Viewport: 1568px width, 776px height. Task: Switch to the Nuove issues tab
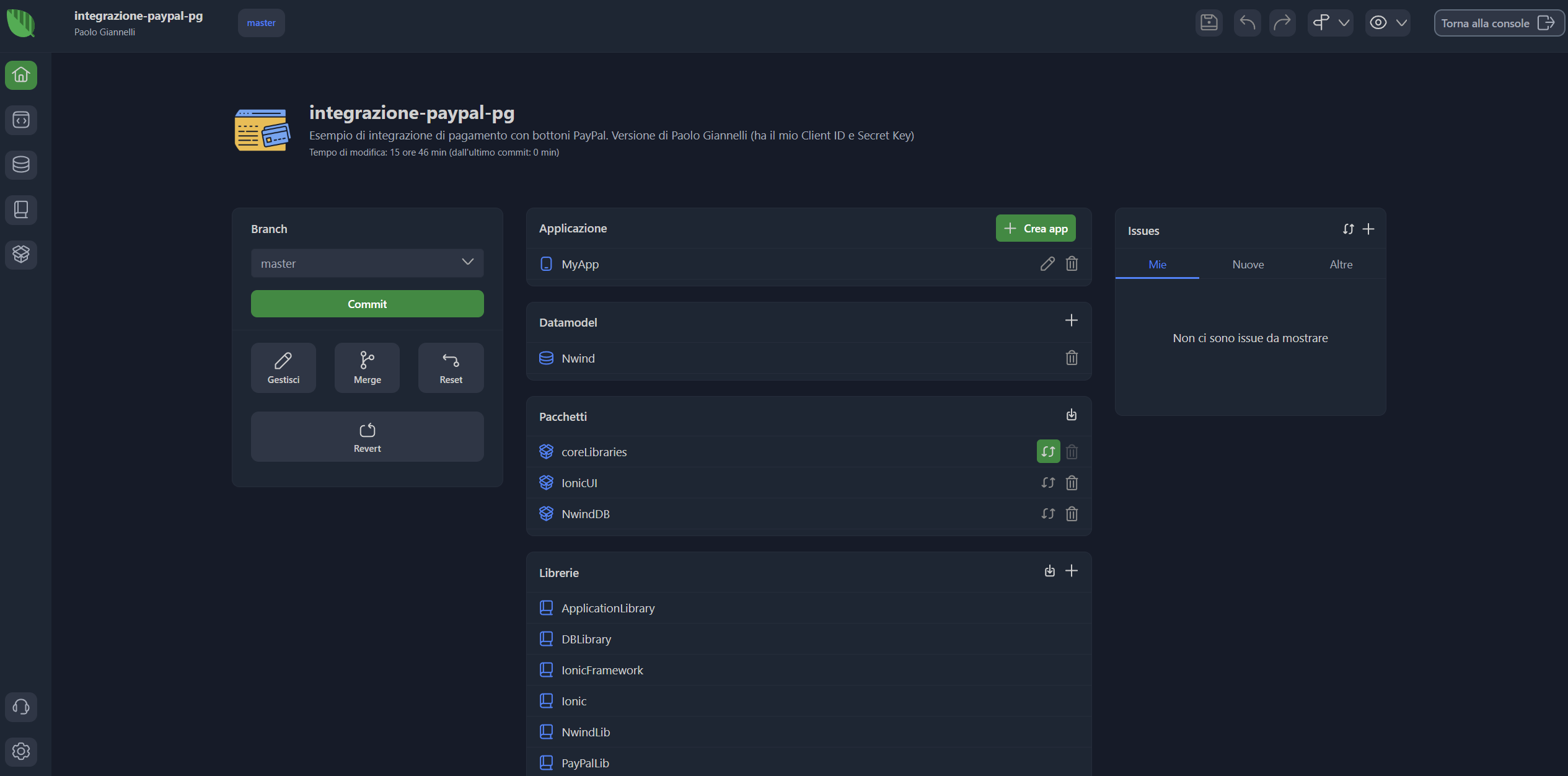(x=1248, y=265)
